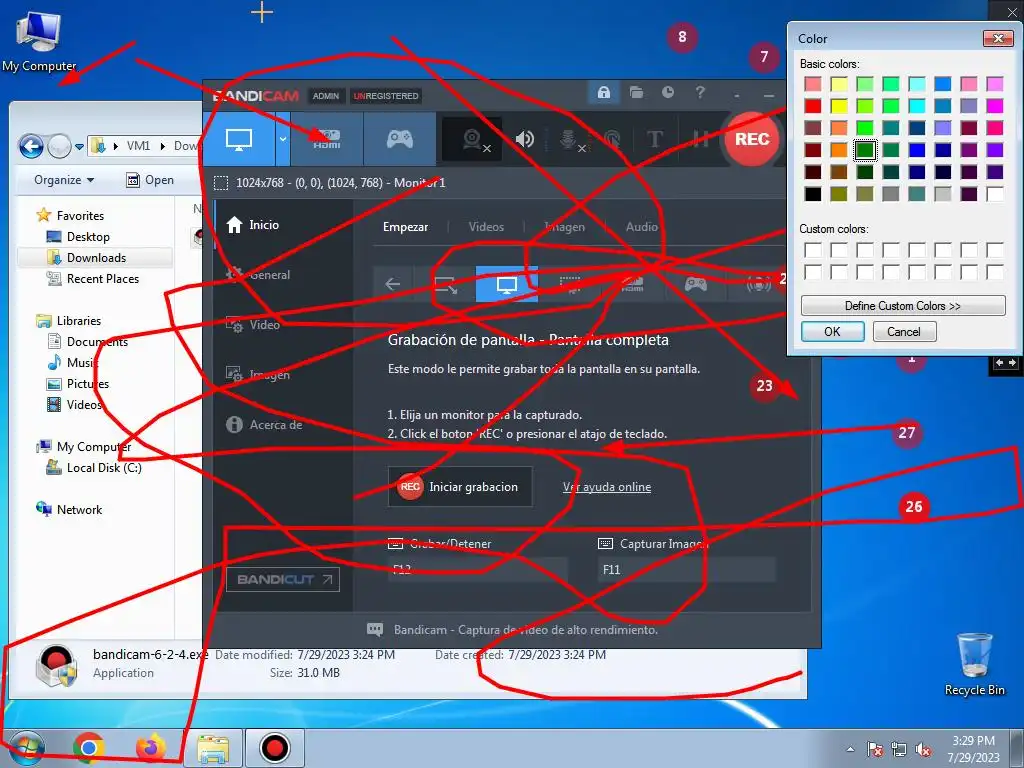Click the Recycle Bin desktop icon

tap(974, 664)
